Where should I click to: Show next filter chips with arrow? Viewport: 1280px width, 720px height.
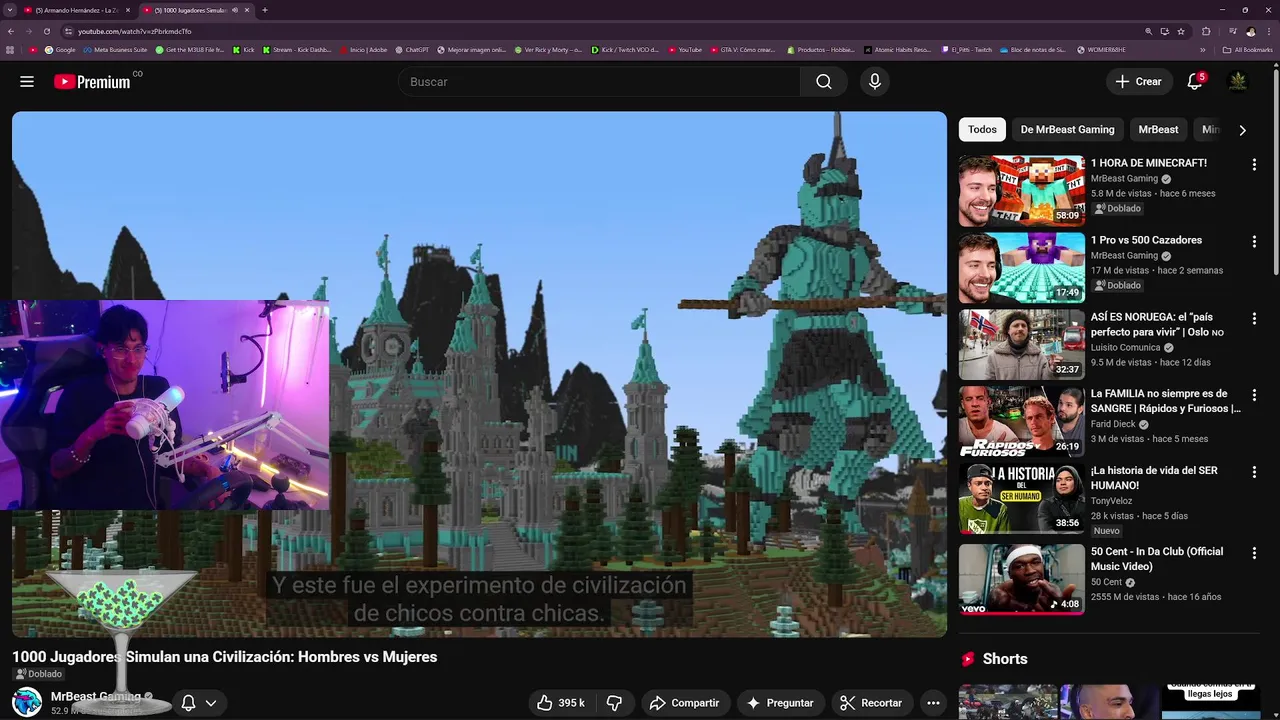point(1242,130)
